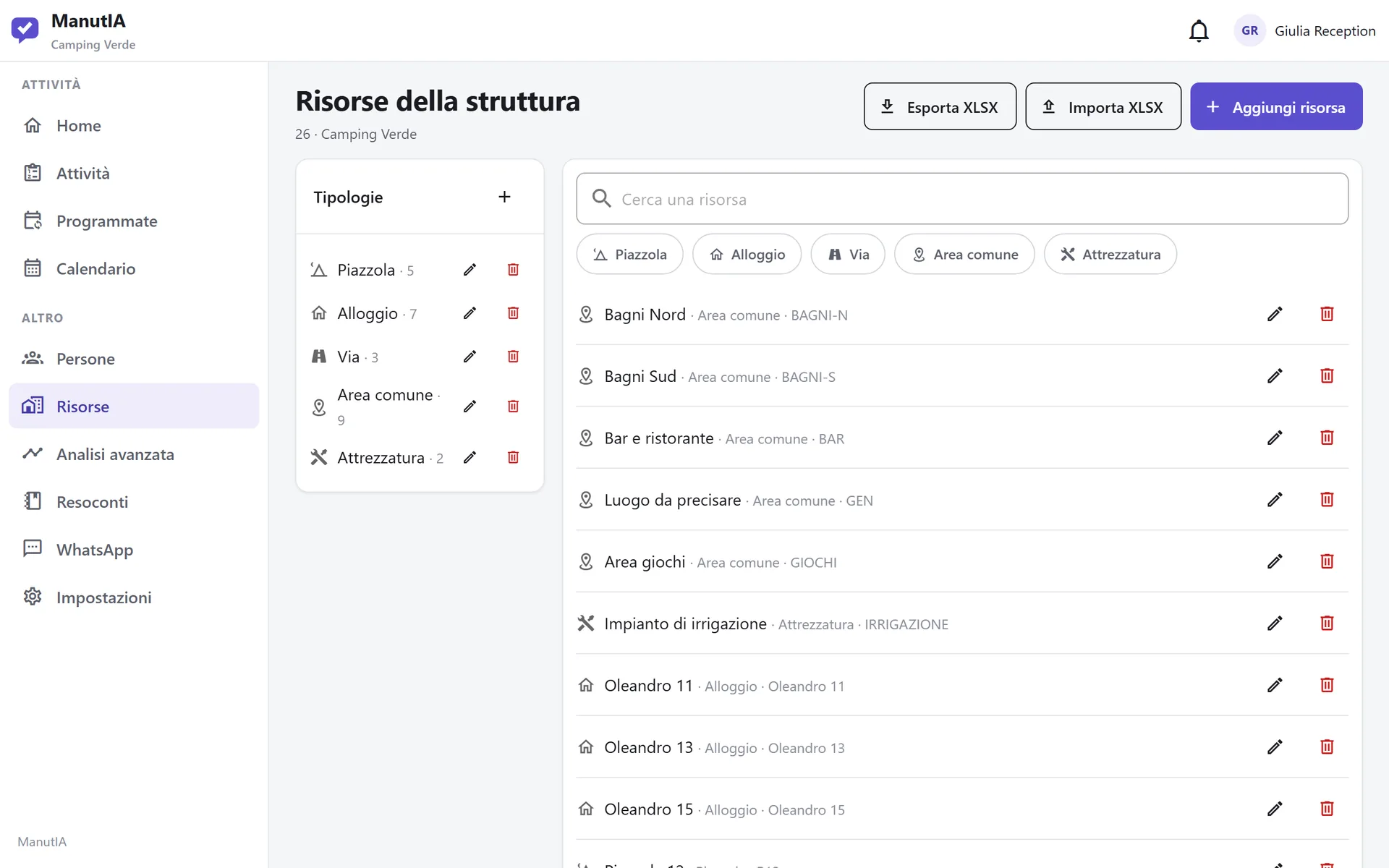Edit the Bar e ristorante resource
This screenshot has height=868, width=1389.
tap(1275, 438)
